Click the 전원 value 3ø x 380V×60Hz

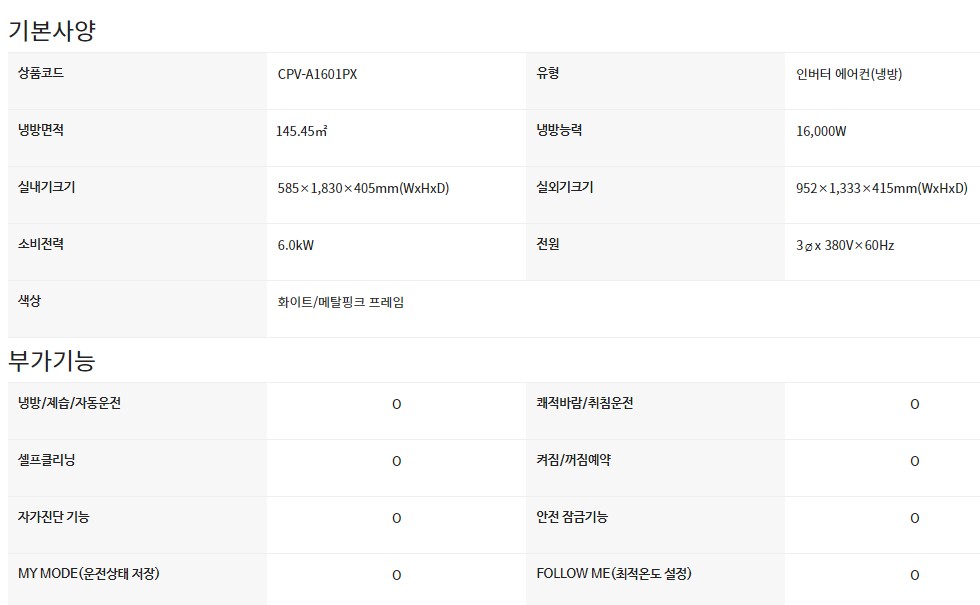845,246
